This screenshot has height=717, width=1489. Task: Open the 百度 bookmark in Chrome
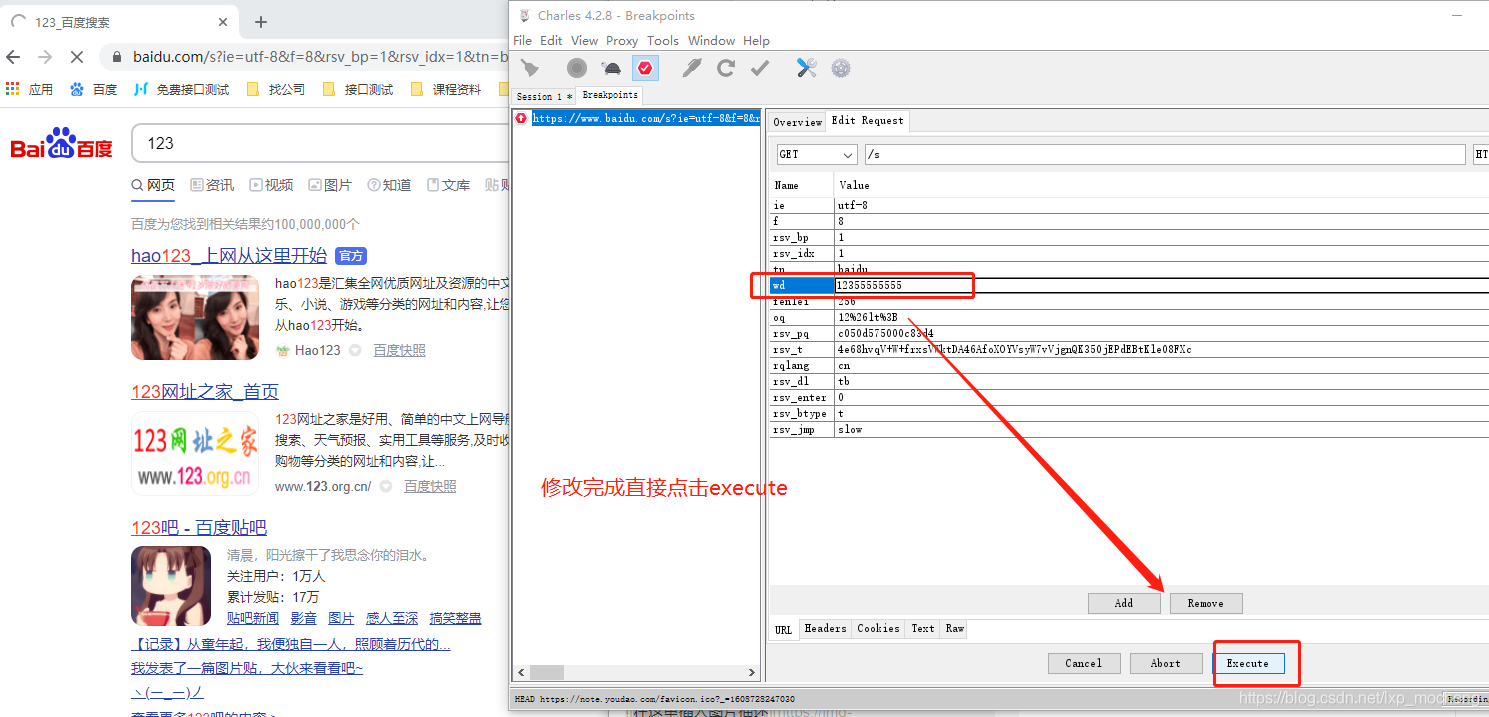tap(93, 89)
